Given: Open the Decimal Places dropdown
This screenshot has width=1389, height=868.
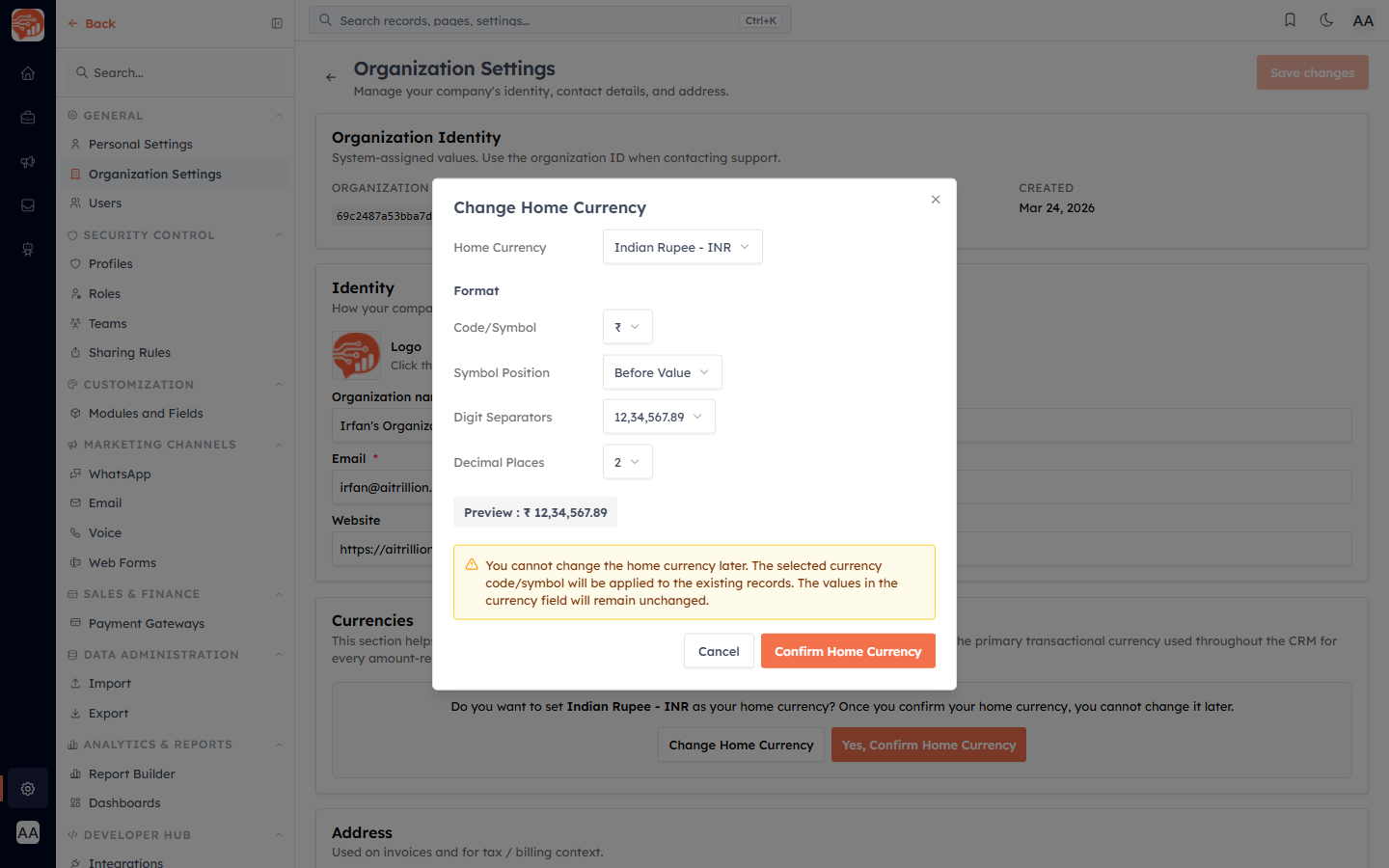Looking at the screenshot, I should pos(627,462).
